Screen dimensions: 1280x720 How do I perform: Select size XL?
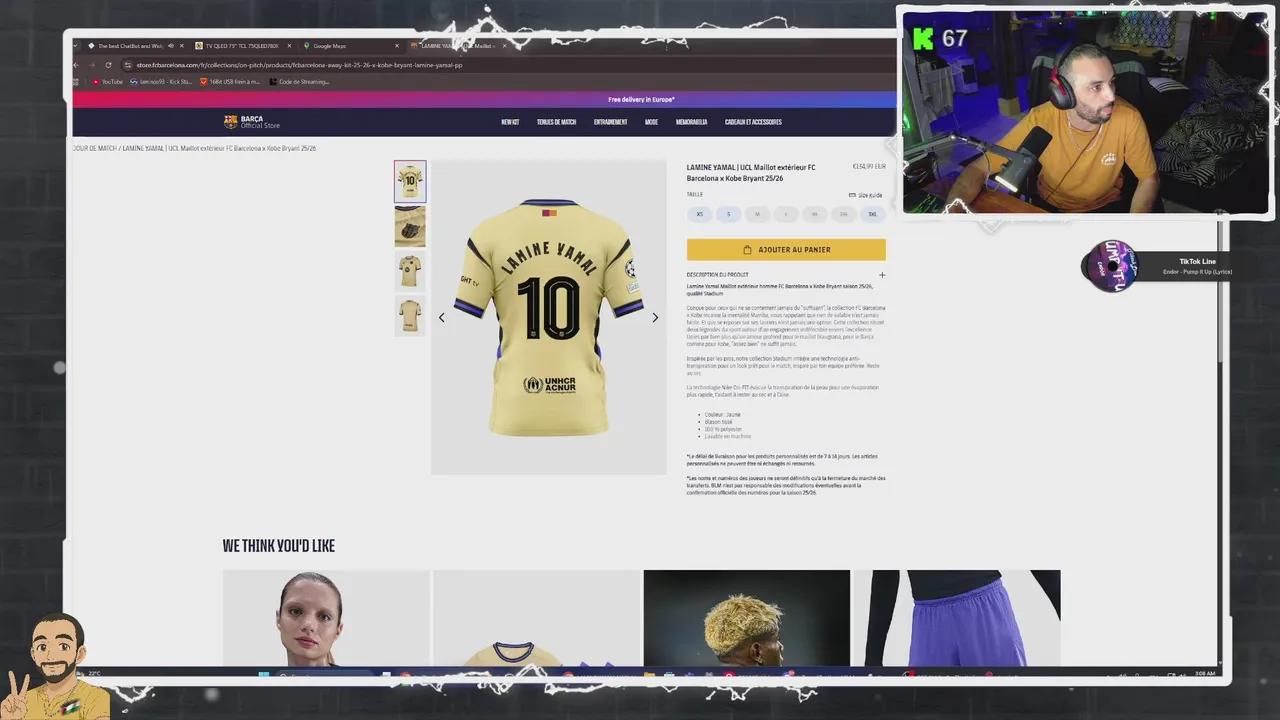tap(815, 214)
